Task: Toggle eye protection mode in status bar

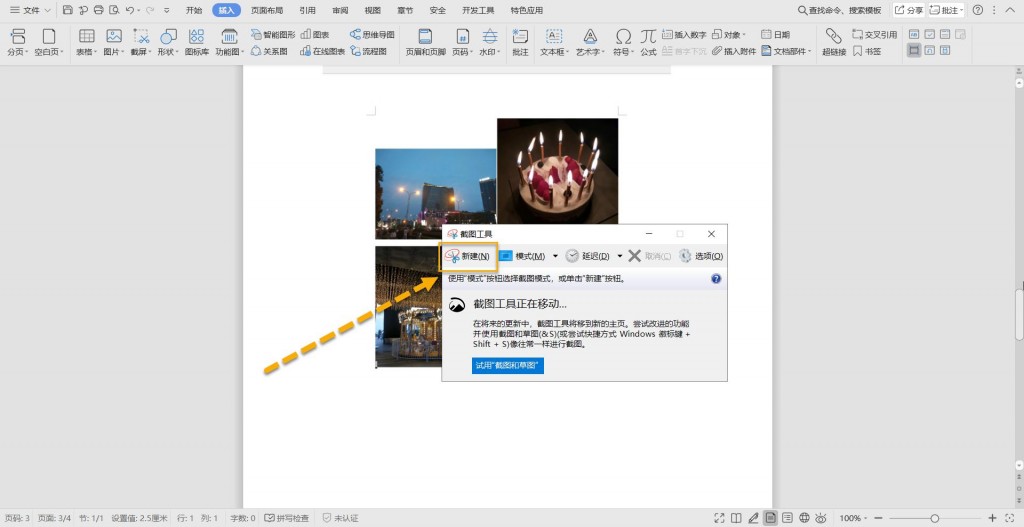Action: click(822, 518)
